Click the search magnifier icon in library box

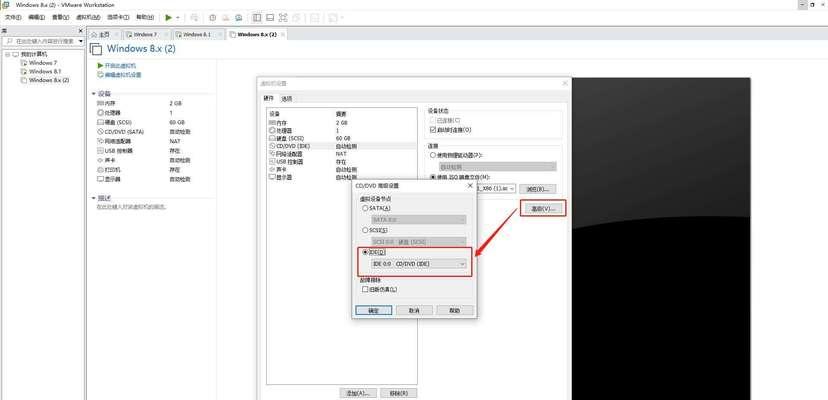tap(9, 41)
